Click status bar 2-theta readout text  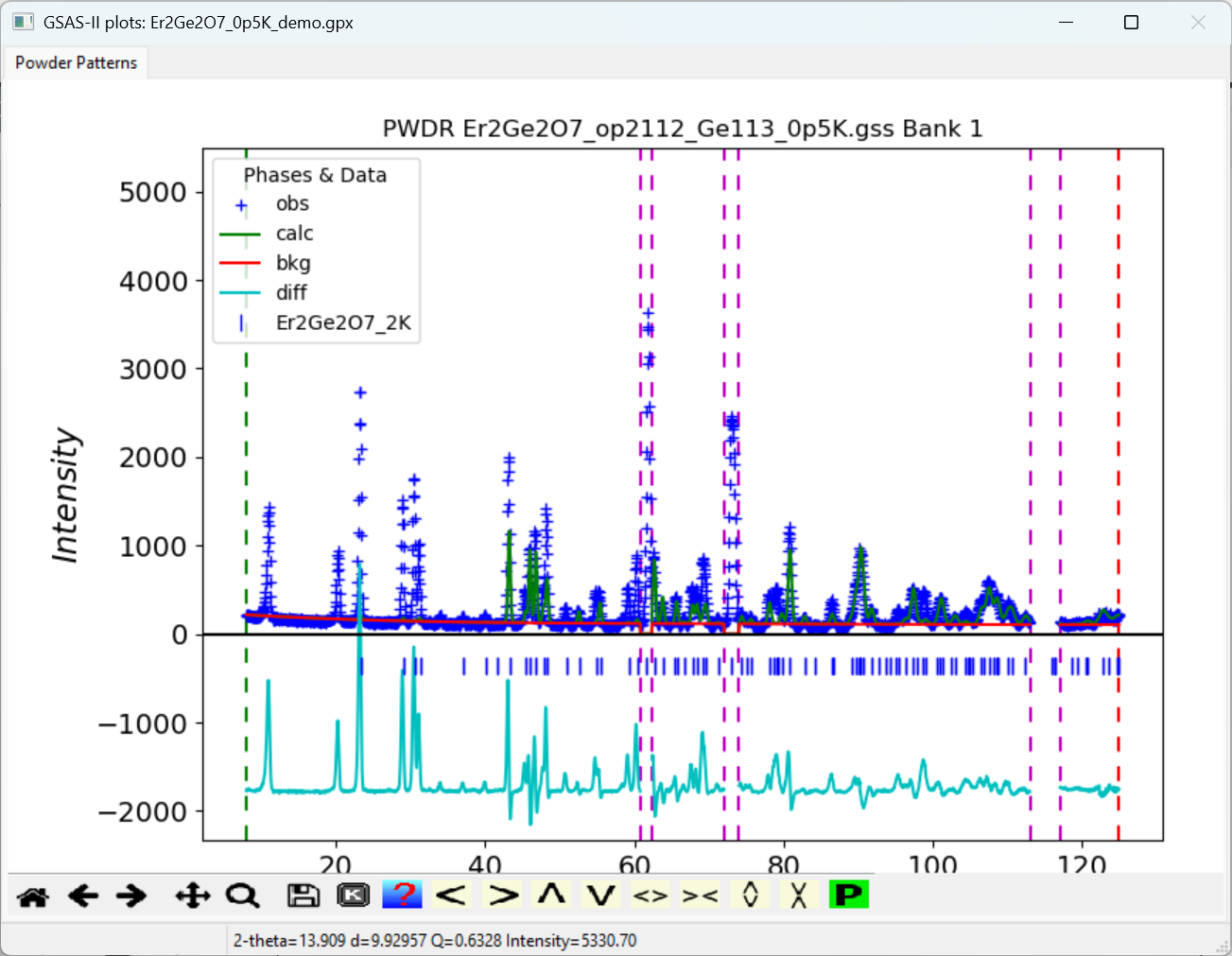point(435,941)
